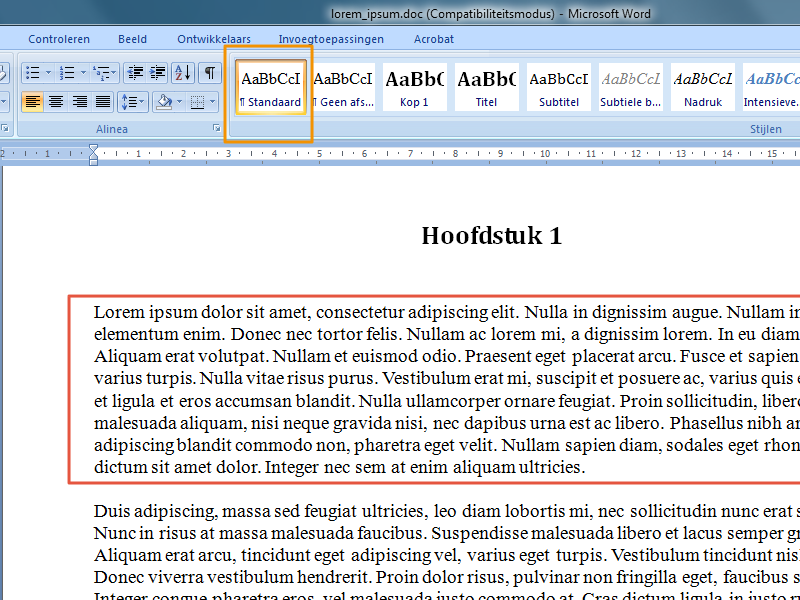Open the Ontwikkelaars ribbon tab
This screenshot has height=600, width=800.
tap(214, 39)
